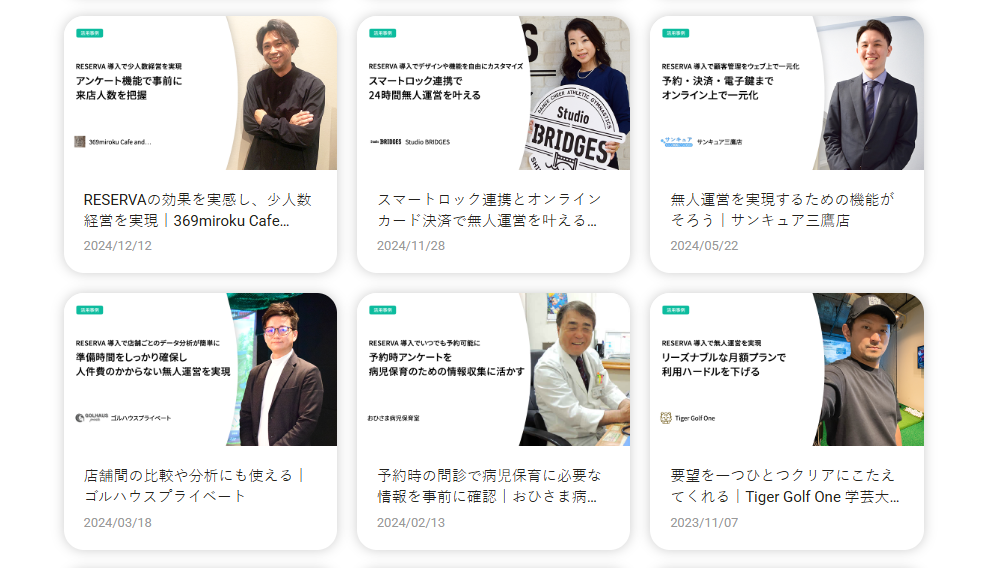Viewport: 985px width, 568px height.
Task: Click photo of man with crossed arms
Action: 283,93
